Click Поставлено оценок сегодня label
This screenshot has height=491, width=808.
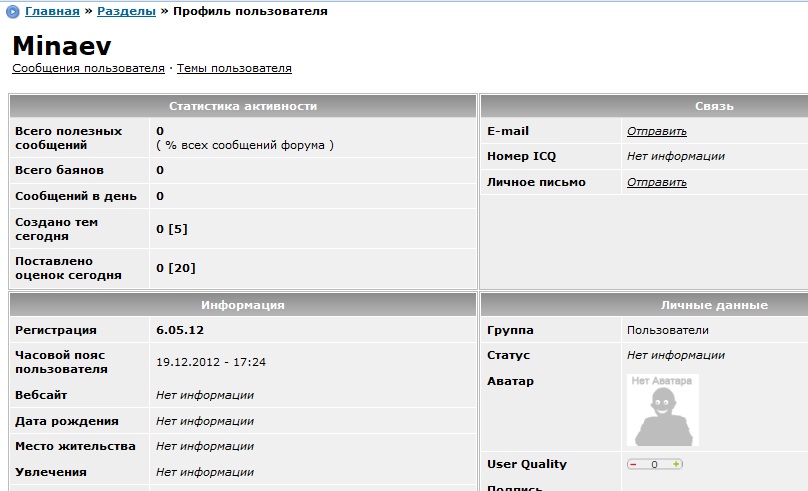[x=69, y=268]
